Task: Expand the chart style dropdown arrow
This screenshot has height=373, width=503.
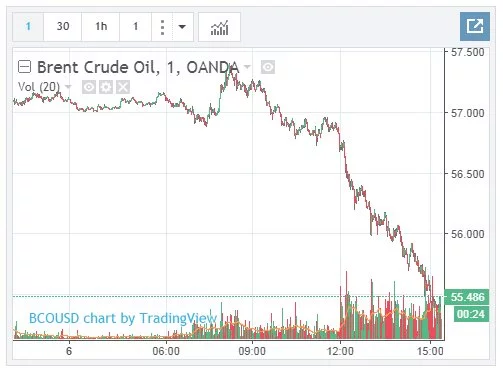Action: coord(182,27)
